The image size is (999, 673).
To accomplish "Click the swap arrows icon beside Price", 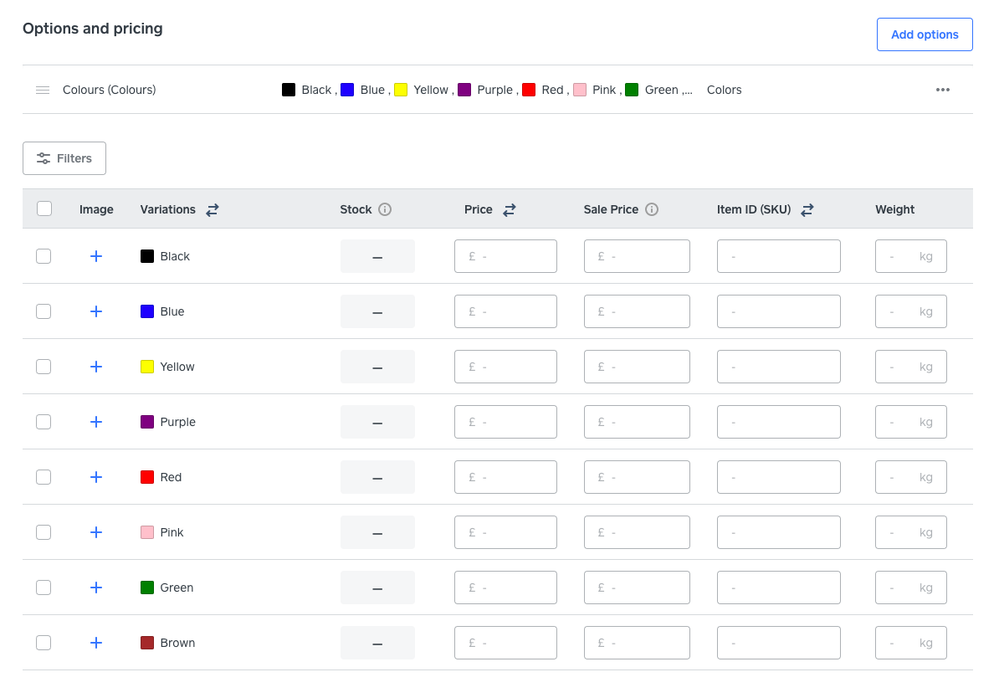I will (509, 210).
